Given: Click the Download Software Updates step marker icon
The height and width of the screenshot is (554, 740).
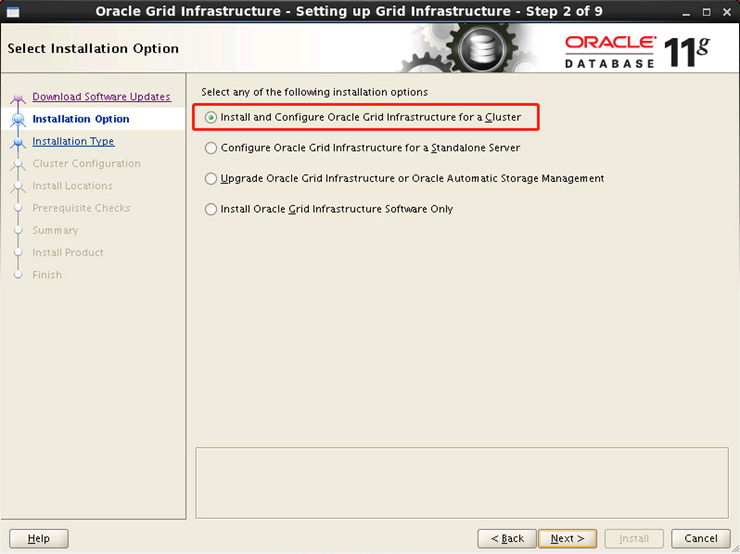Looking at the screenshot, I should tap(18, 98).
